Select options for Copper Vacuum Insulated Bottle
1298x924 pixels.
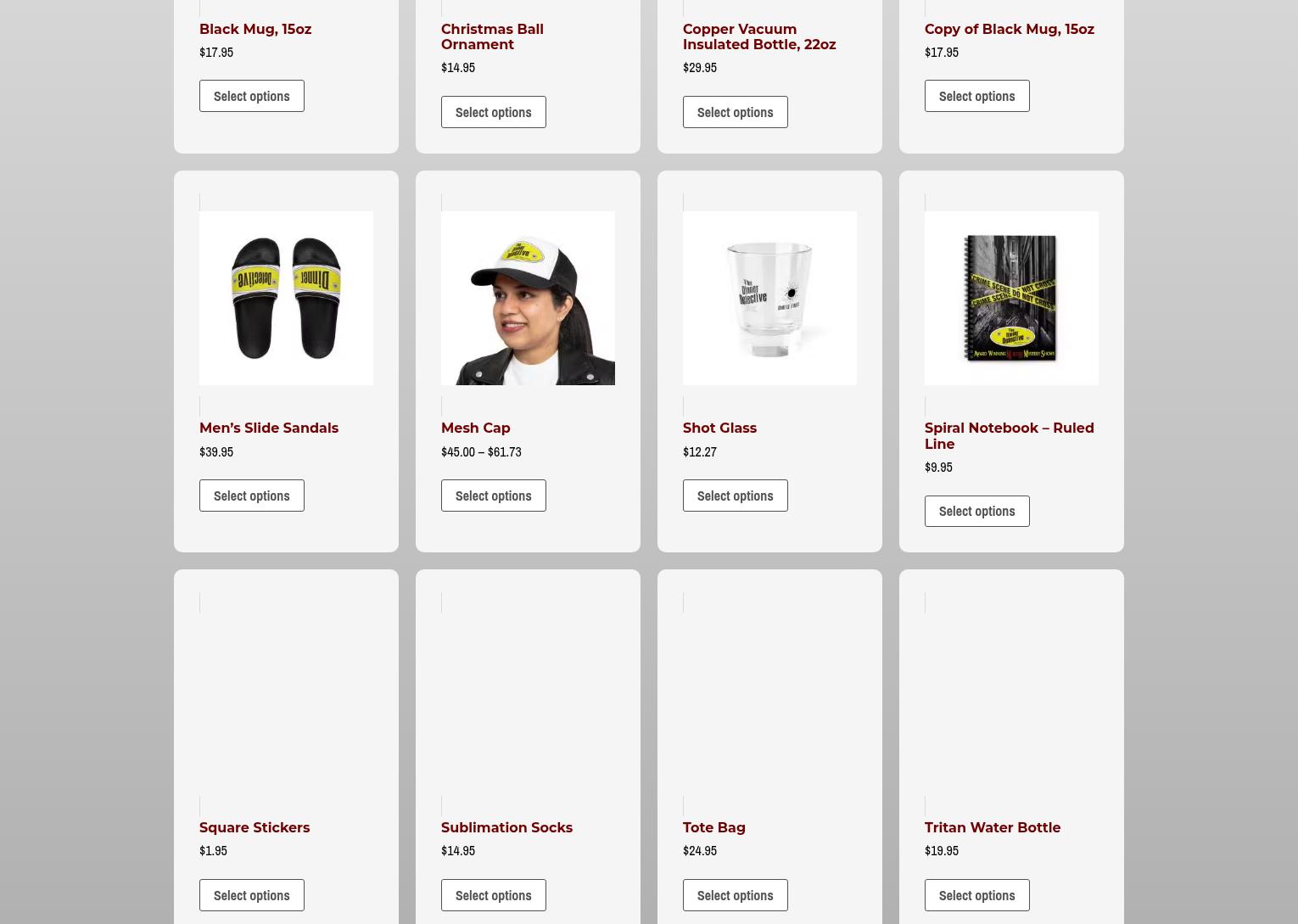736,112
